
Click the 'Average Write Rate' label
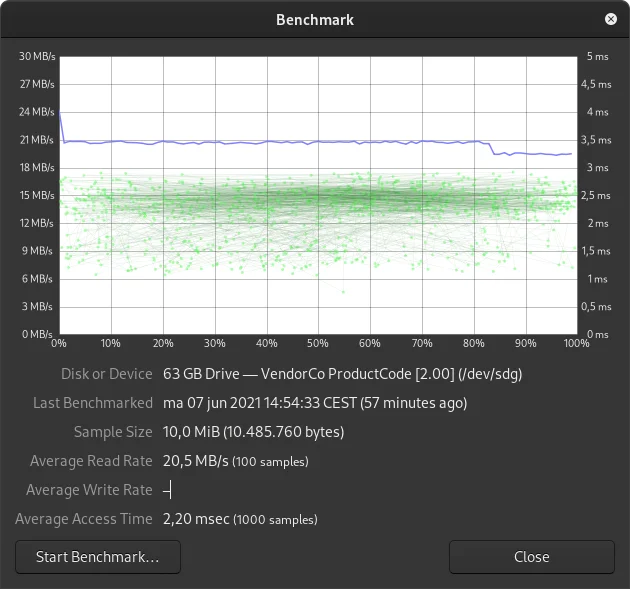(x=89, y=490)
